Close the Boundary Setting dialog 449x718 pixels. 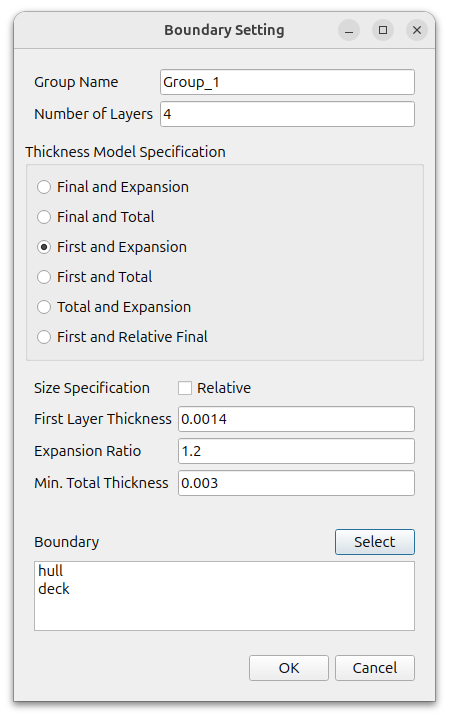pyautogui.click(x=417, y=30)
